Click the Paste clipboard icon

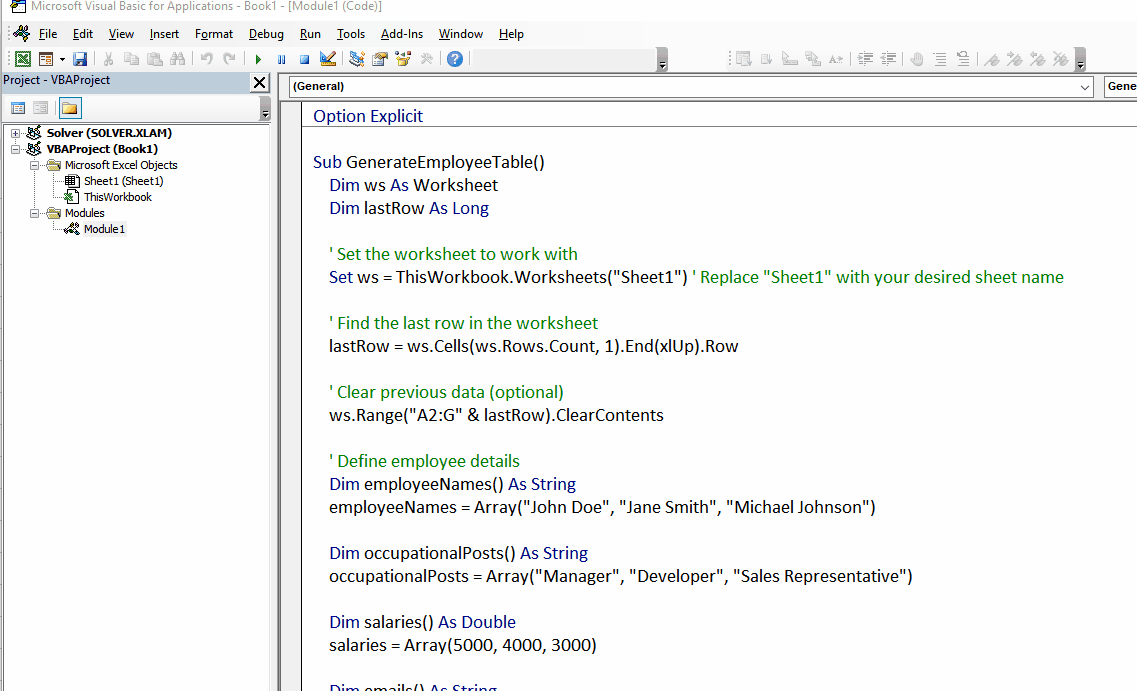tap(154, 59)
